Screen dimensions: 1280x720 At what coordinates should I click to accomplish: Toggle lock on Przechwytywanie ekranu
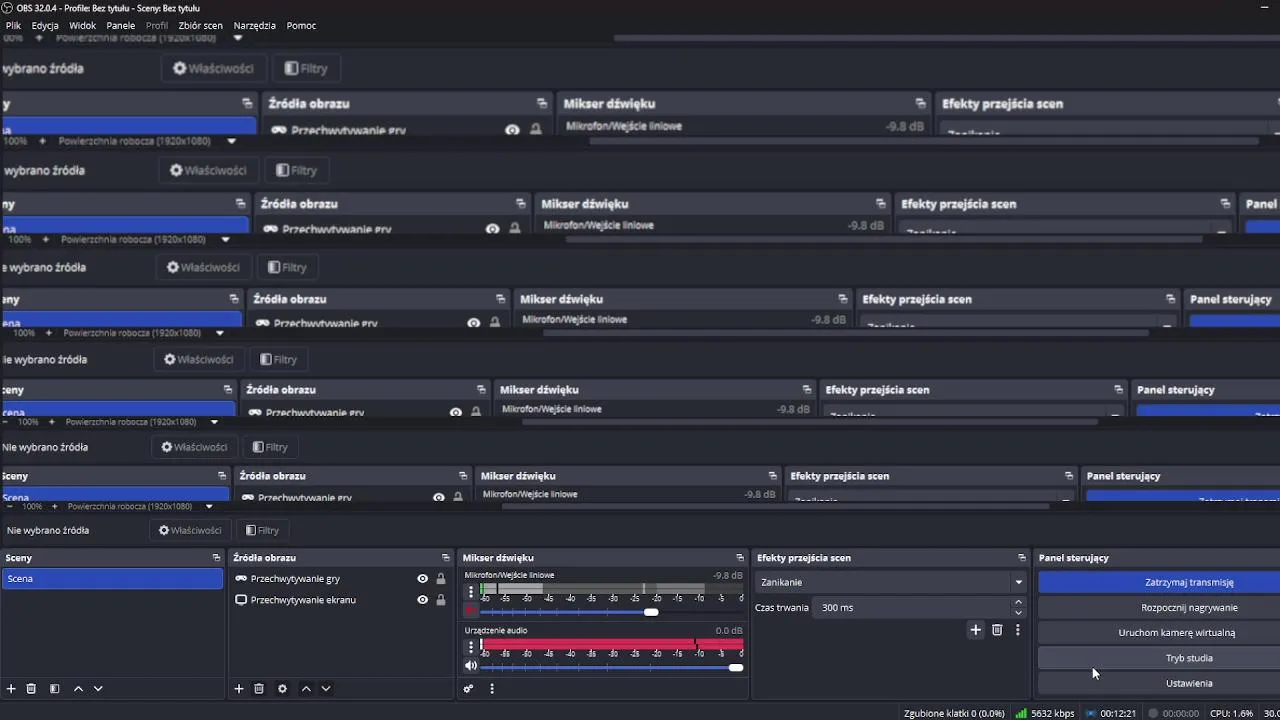coord(440,600)
